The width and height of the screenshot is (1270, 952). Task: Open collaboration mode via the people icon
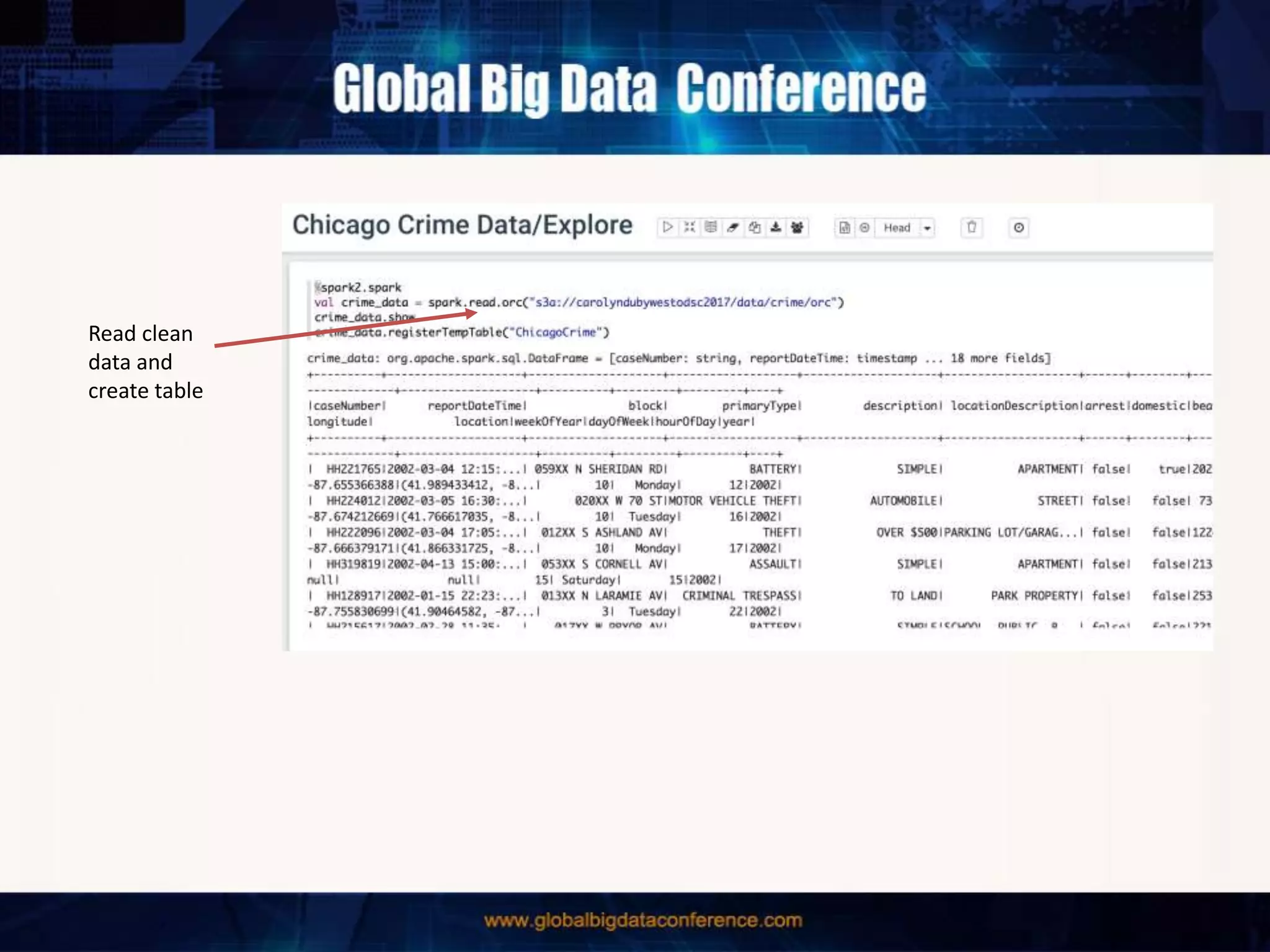point(797,227)
